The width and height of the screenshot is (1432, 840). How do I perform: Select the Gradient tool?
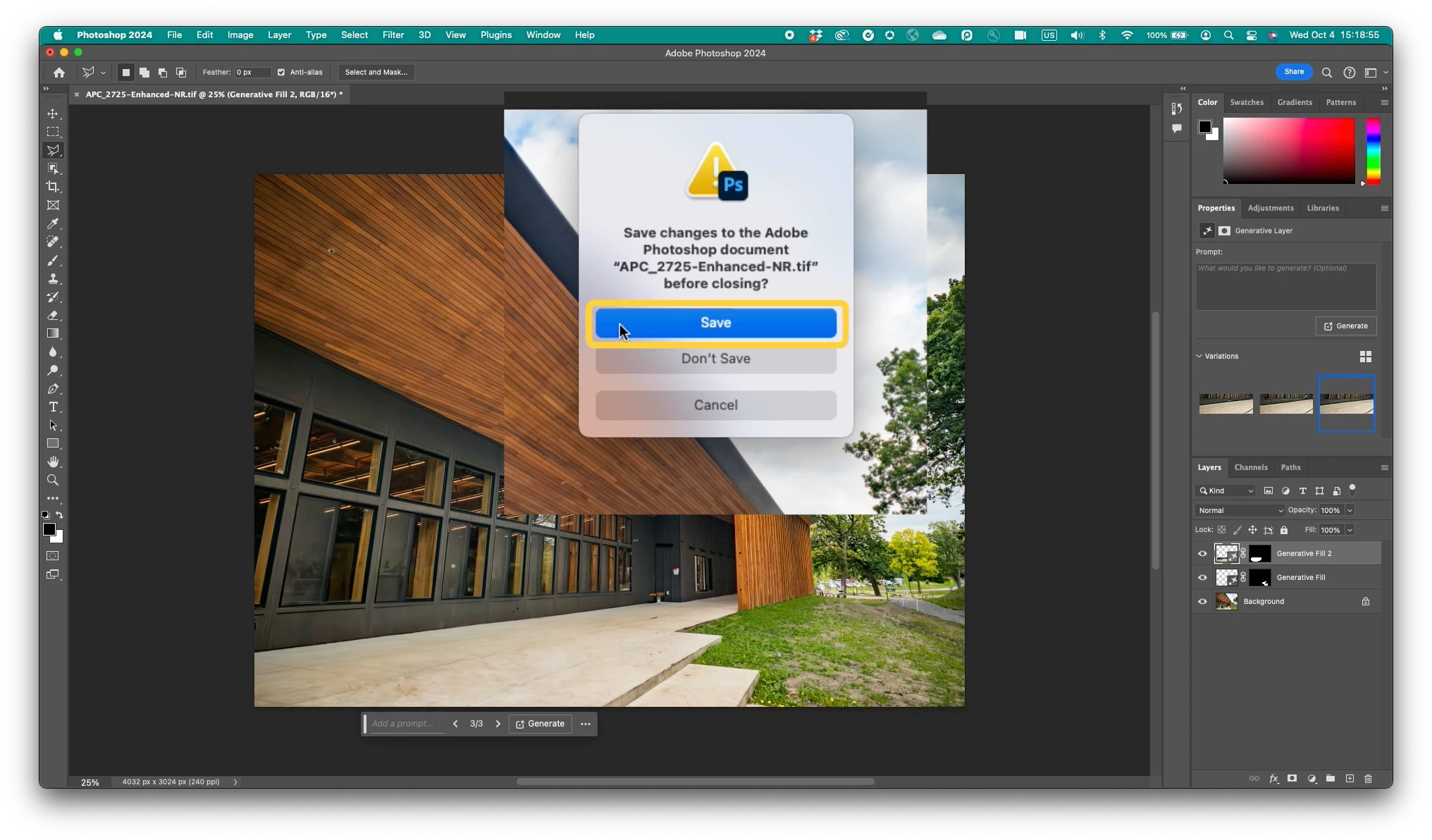coord(53,333)
